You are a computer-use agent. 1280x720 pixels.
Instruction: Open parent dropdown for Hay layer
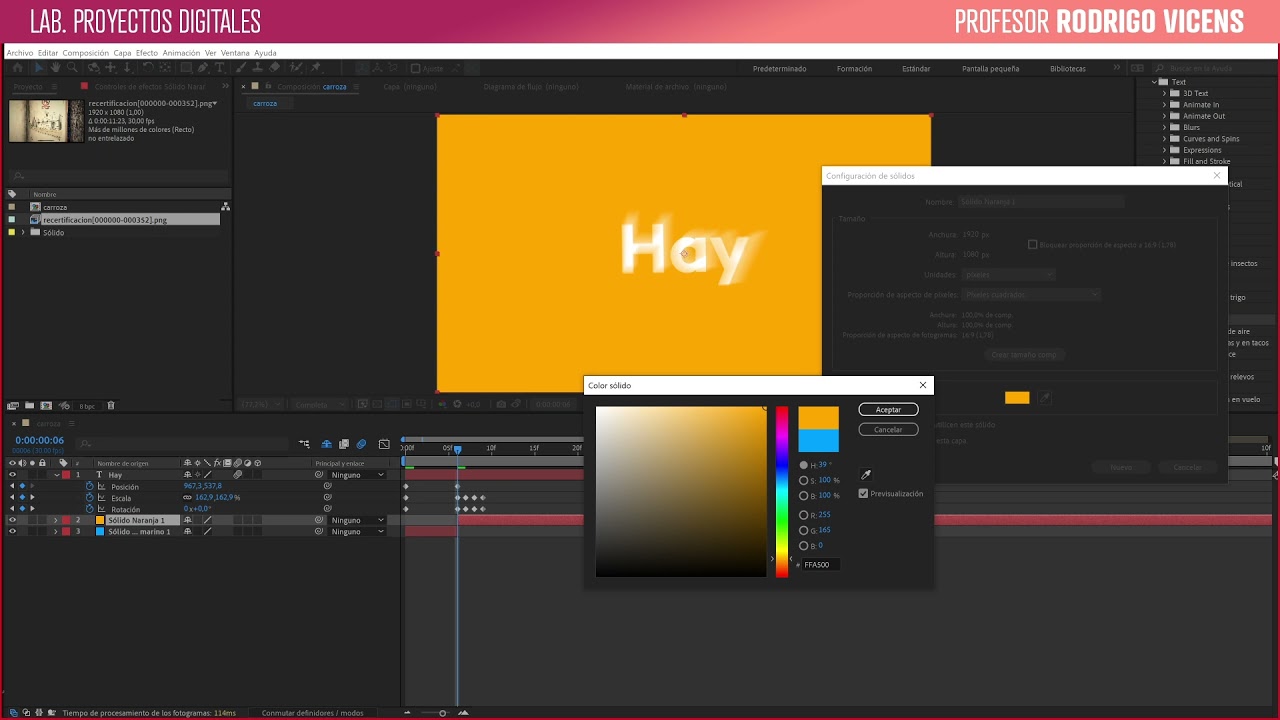click(358, 475)
